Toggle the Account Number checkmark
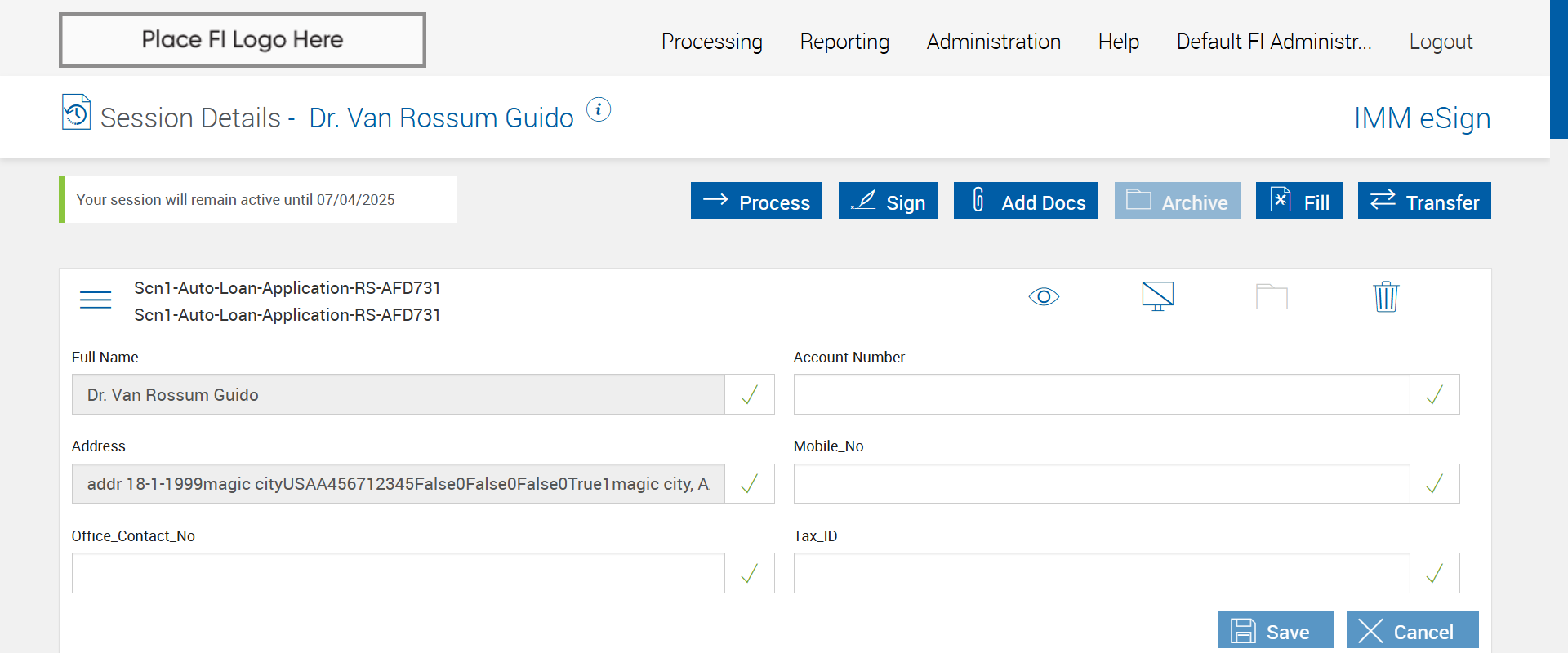 [x=1434, y=395]
